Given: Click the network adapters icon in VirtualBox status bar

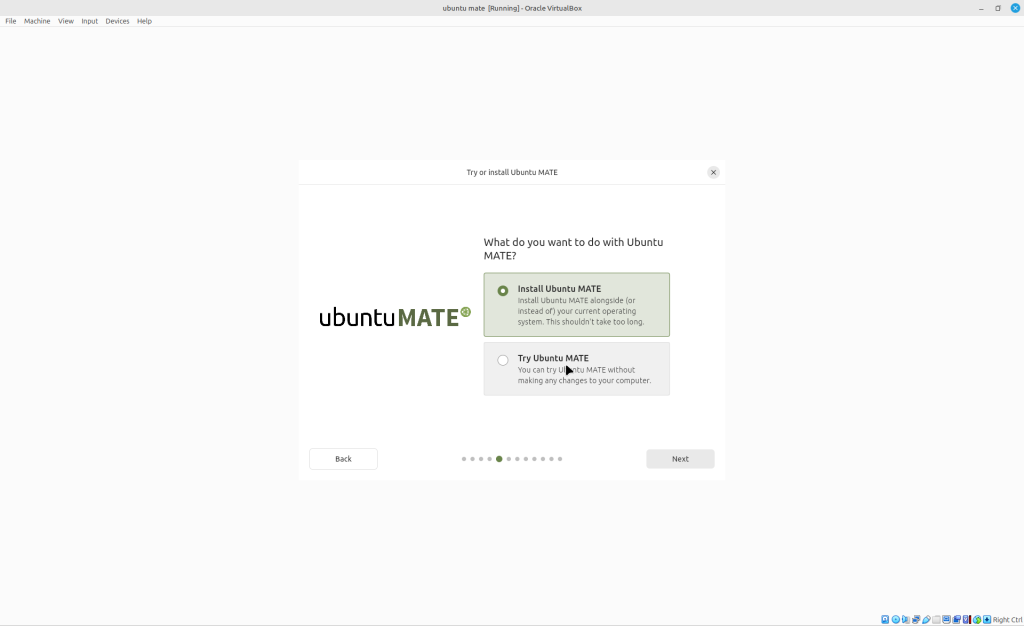Looking at the screenshot, I should 916,619.
